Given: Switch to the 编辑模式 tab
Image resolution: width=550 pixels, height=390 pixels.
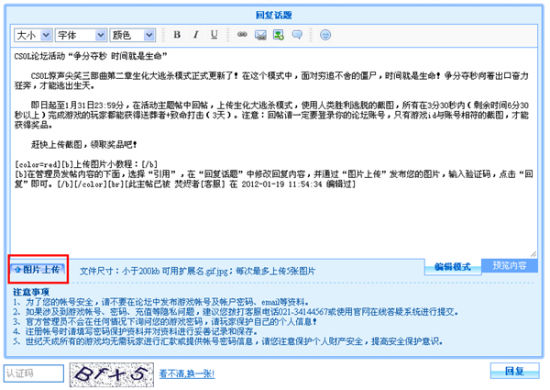Looking at the screenshot, I should 452,267.
